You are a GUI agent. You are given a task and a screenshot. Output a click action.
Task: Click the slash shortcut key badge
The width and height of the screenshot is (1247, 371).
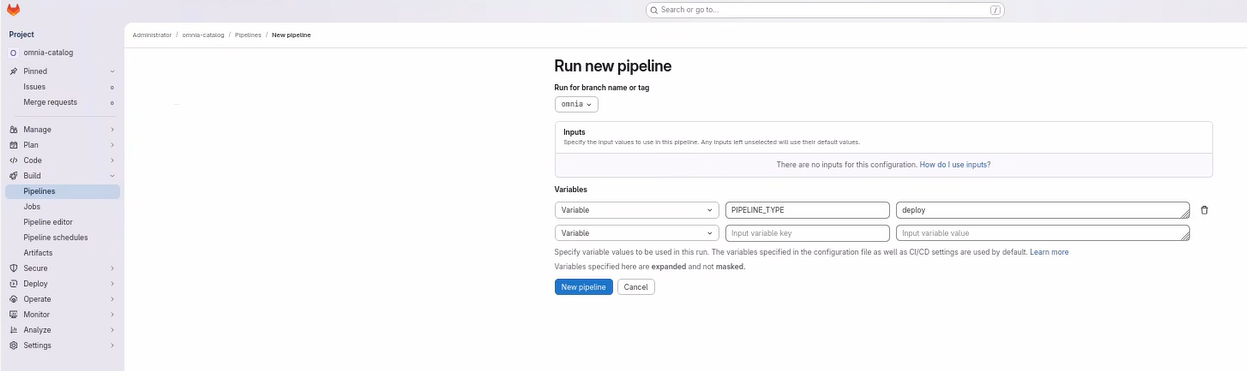[x=995, y=10]
